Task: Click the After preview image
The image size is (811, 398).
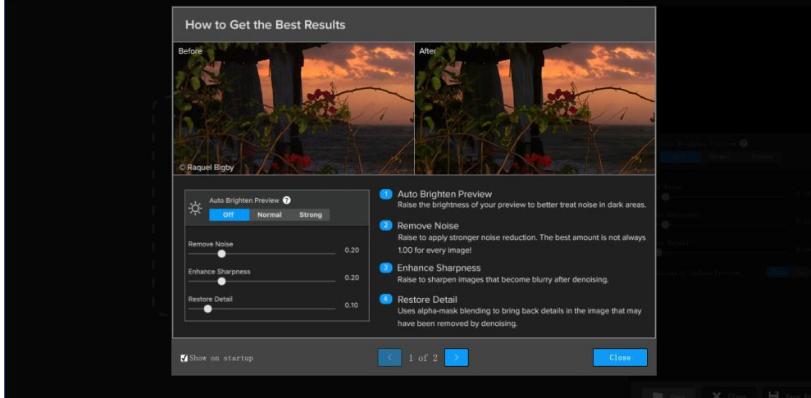Action: tap(535, 108)
